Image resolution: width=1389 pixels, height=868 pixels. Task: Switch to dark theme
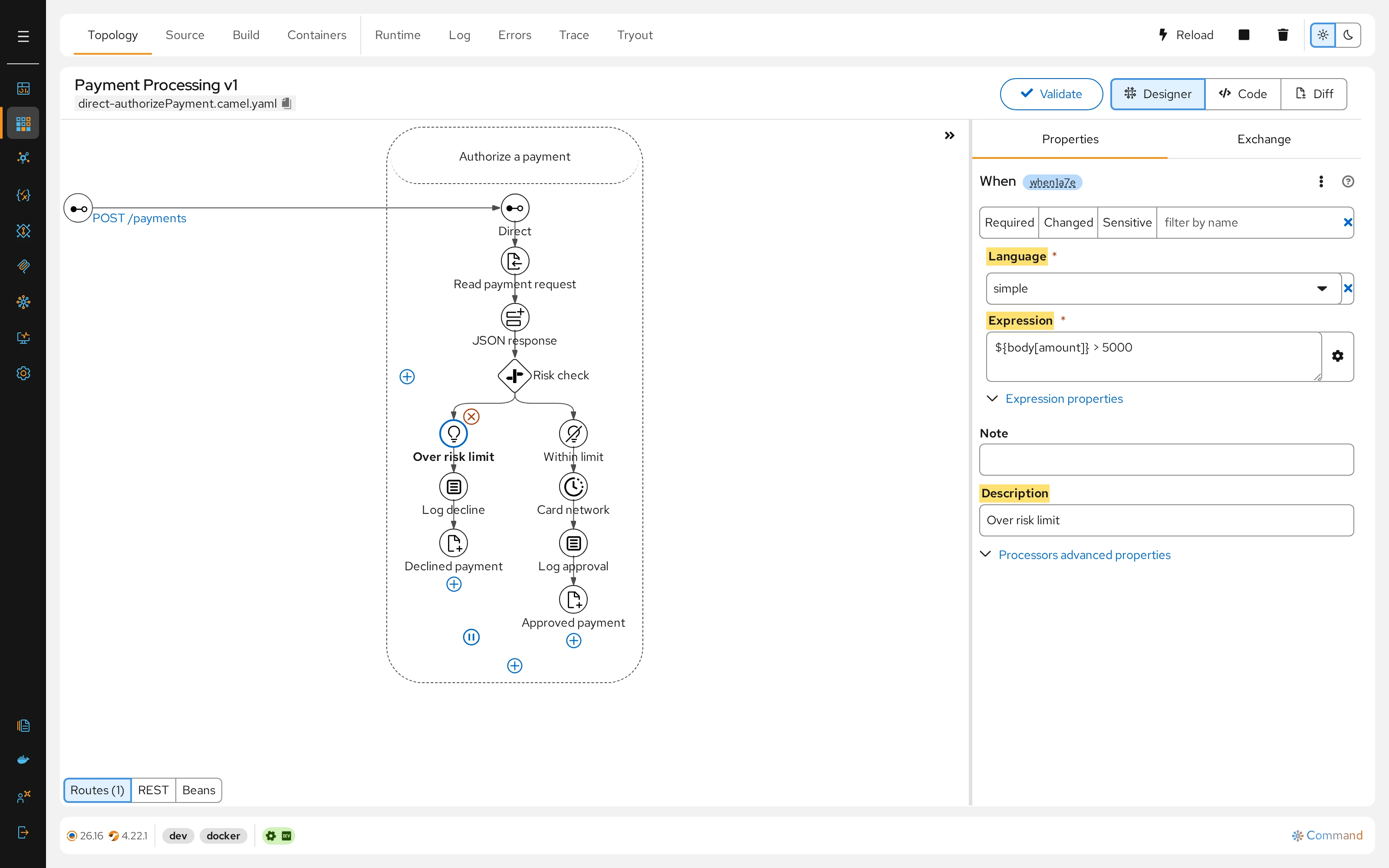(1348, 35)
